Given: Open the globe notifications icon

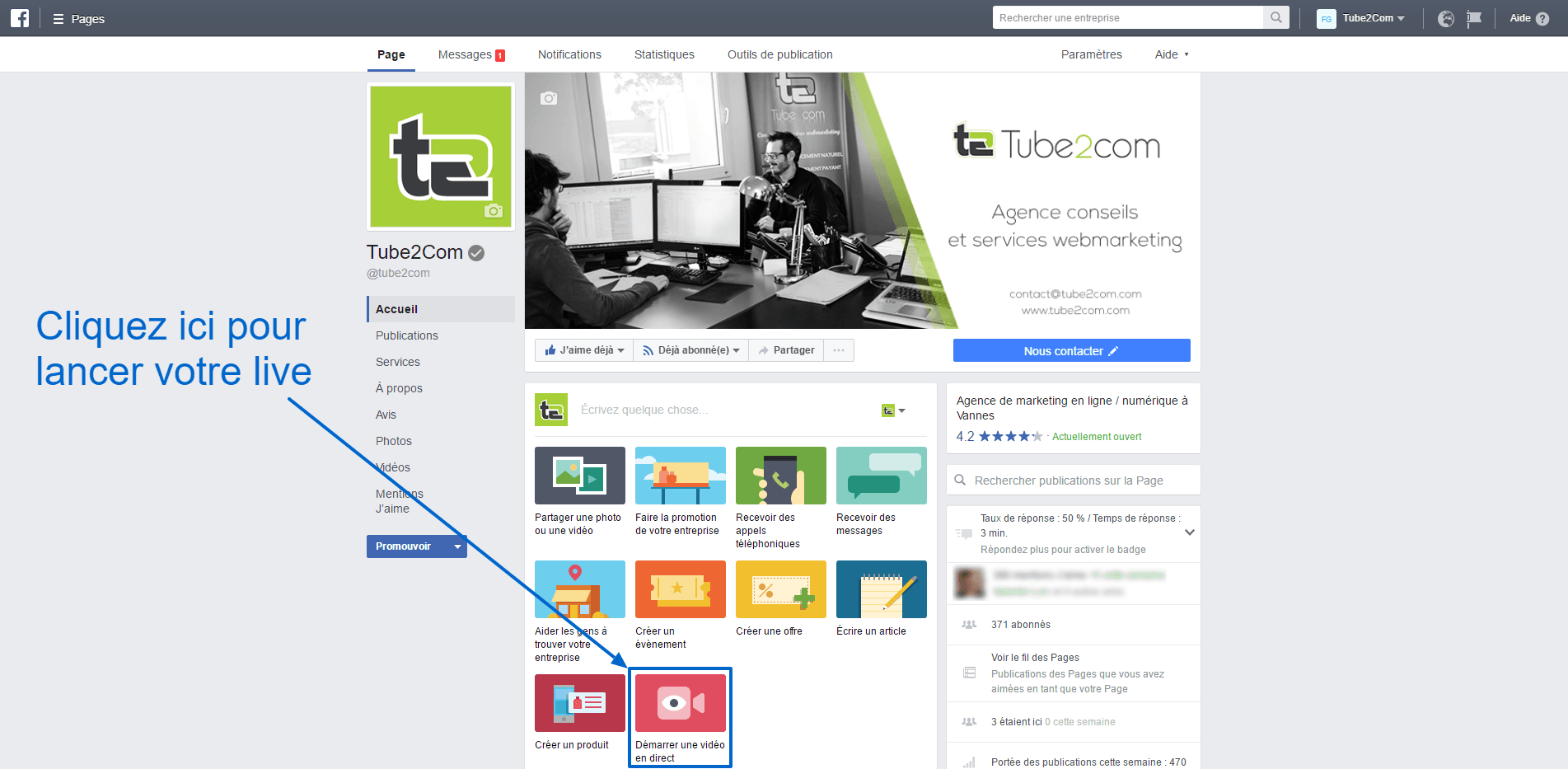Looking at the screenshot, I should 1446,18.
